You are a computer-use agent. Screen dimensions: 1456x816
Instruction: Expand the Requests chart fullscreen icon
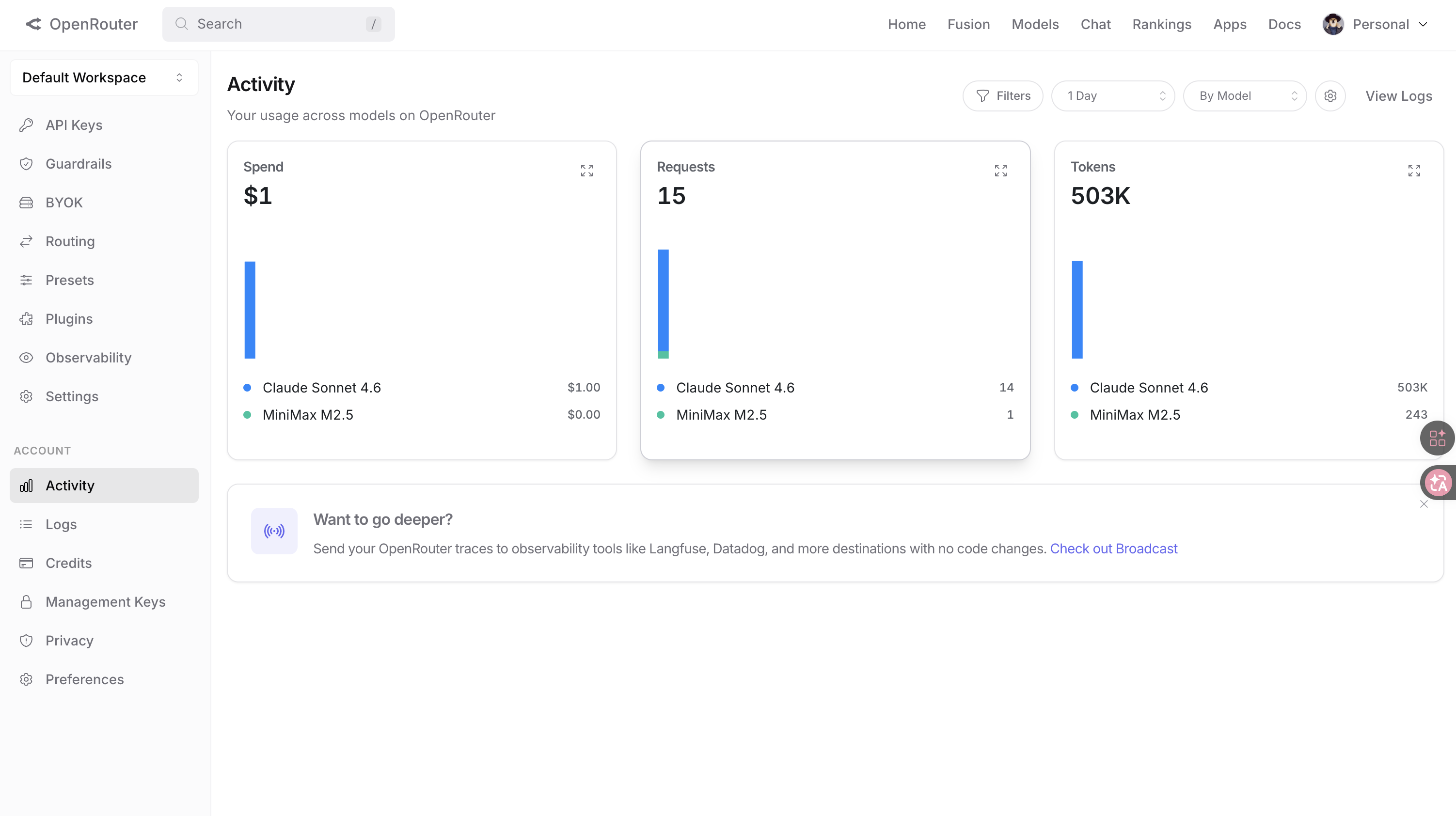coord(1000,171)
